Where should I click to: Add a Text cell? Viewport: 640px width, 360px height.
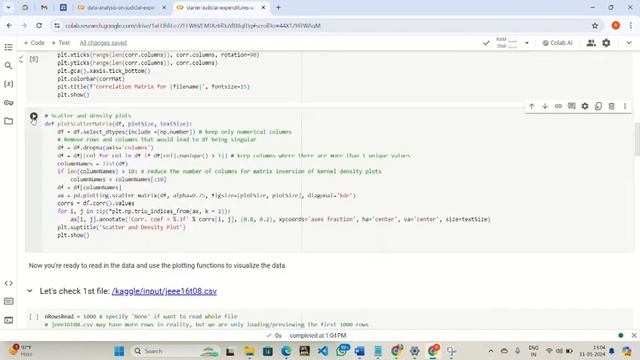[x=61, y=43]
